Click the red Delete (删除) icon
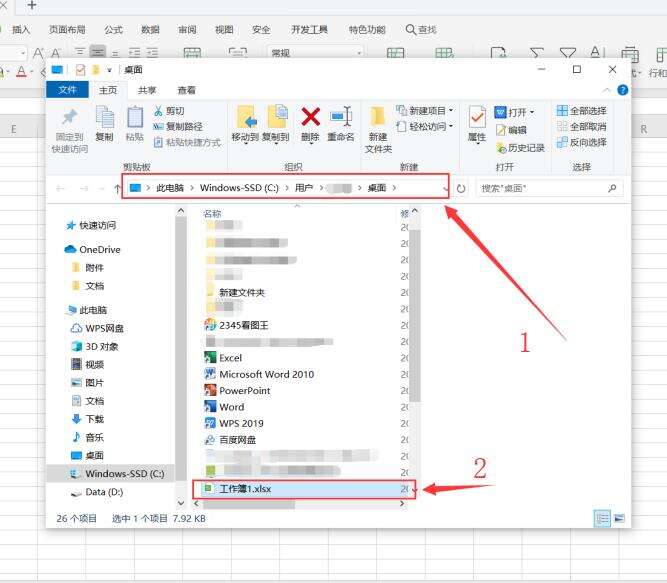667x583 pixels. point(311,117)
